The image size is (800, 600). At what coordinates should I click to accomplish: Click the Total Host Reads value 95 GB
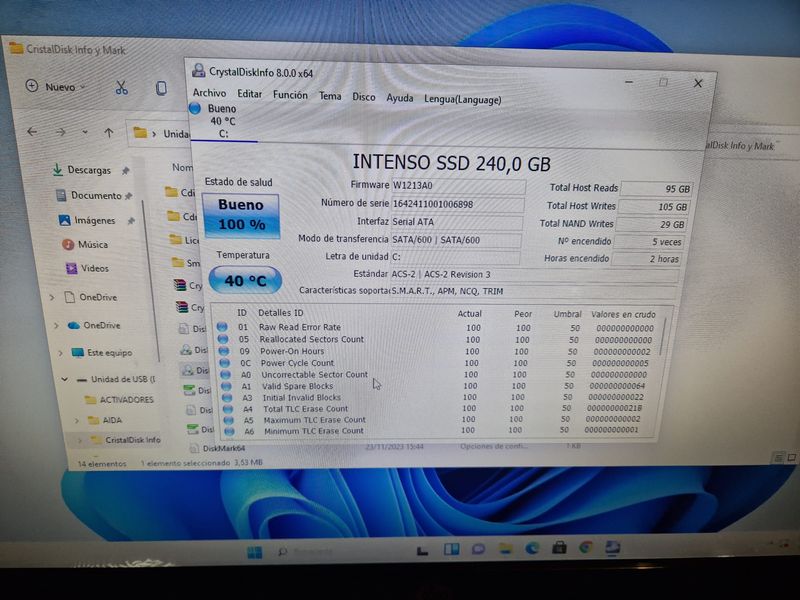click(656, 189)
